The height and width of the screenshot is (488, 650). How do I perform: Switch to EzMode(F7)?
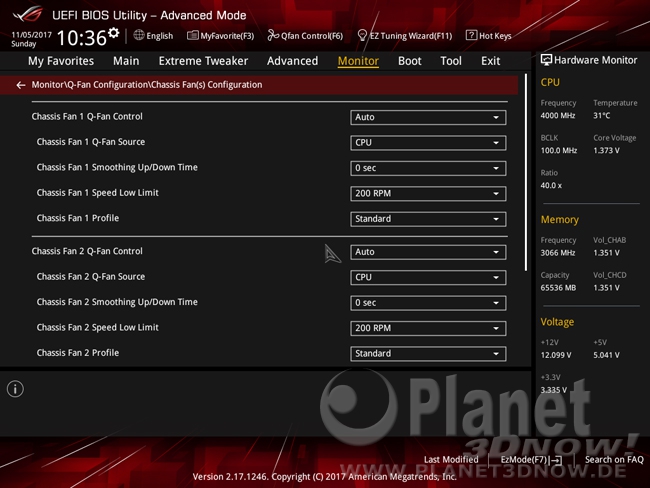(x=531, y=460)
